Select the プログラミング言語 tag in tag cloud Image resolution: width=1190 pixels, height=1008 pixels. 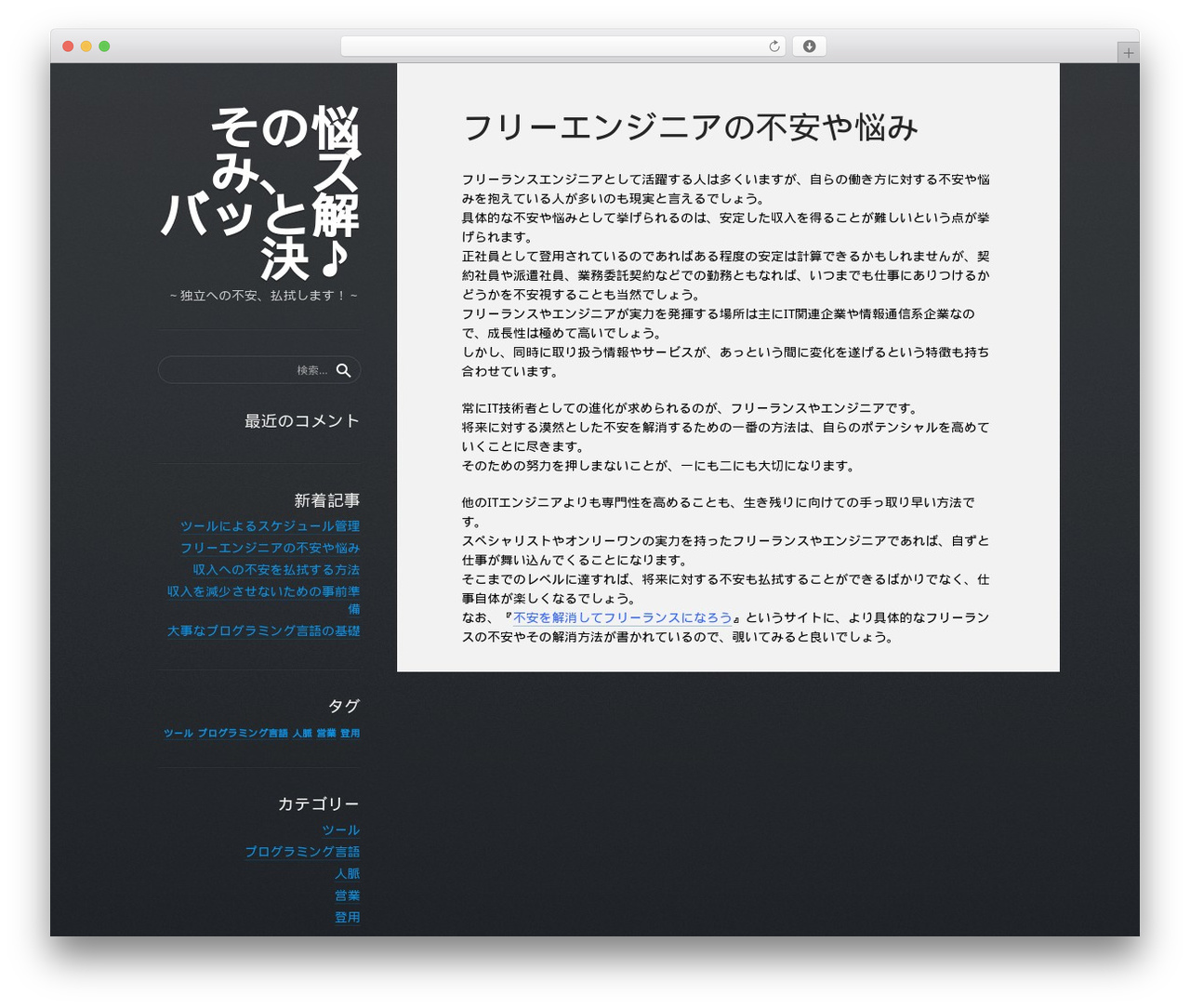[243, 733]
